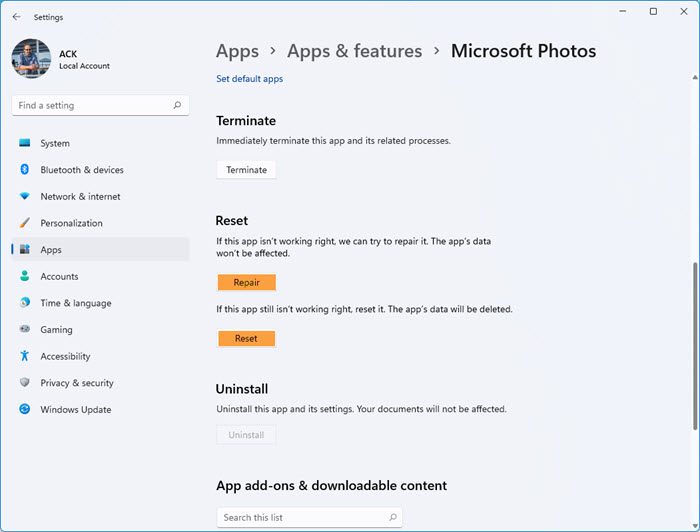Screen dimensions: 700x532
Task: Go back using the back arrow
Action: (16, 16)
